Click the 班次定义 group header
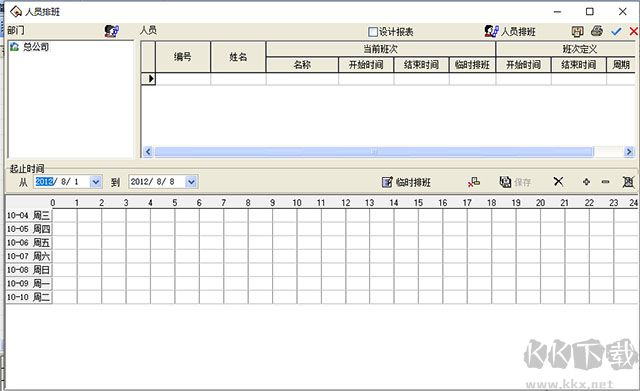Viewport: 640px width, 391px height. point(566,49)
